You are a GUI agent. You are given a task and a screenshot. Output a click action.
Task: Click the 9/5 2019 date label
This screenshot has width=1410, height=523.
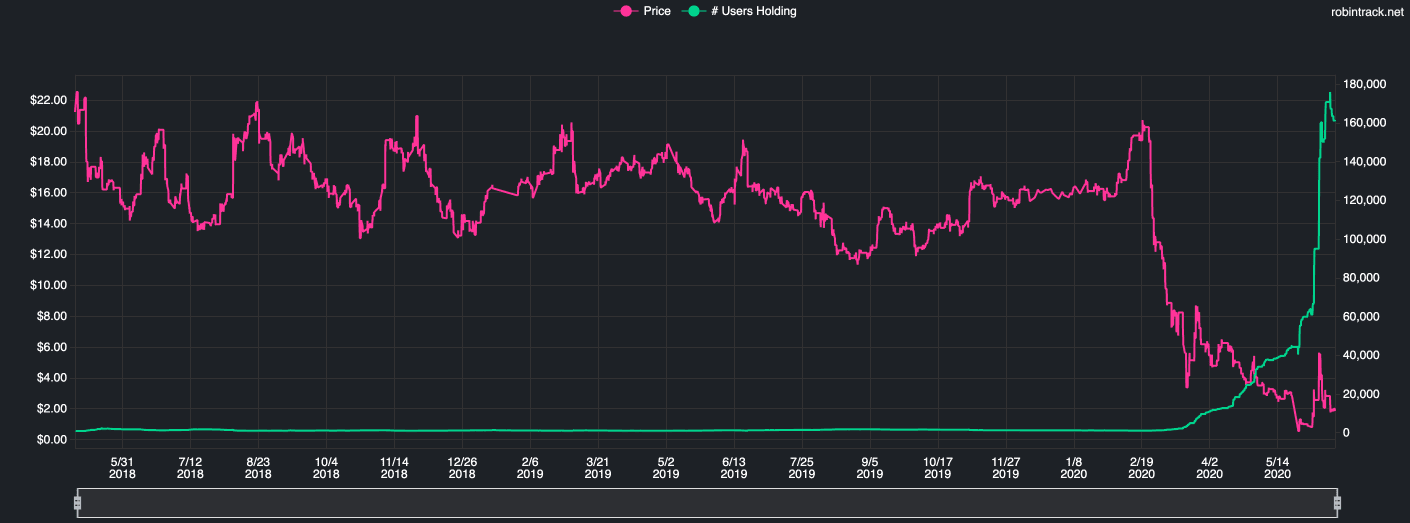click(870, 468)
